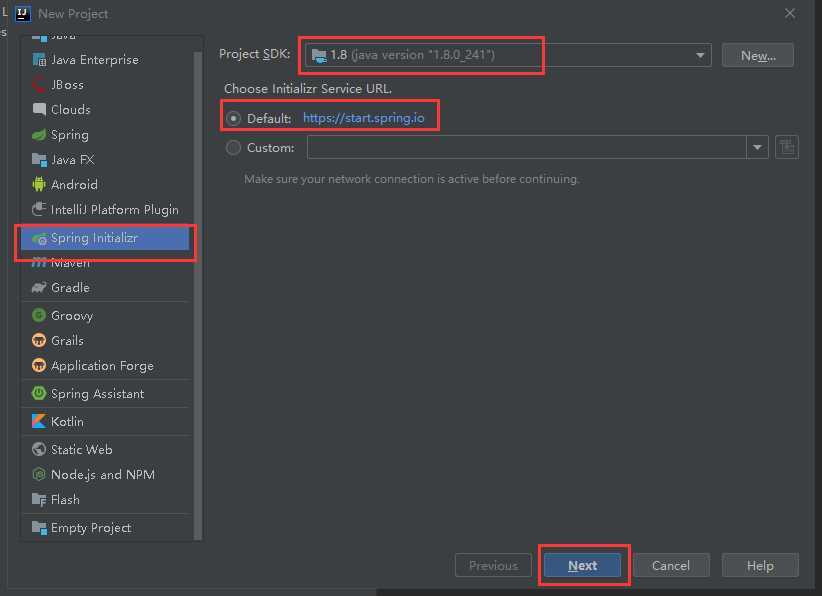
Task: Click the Java FX folder icon
Action: pyautogui.click(x=39, y=160)
